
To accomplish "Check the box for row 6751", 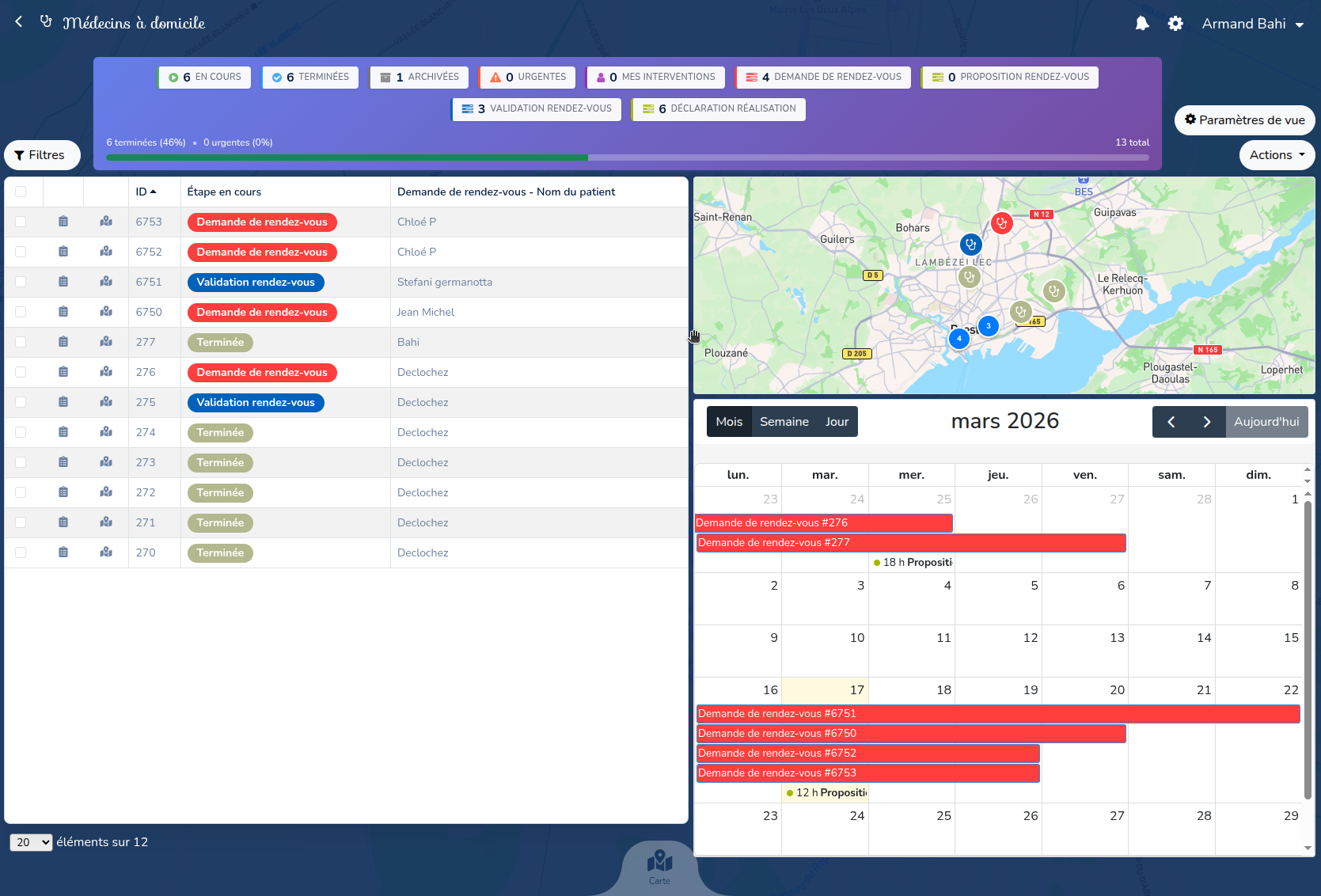I will click(21, 282).
